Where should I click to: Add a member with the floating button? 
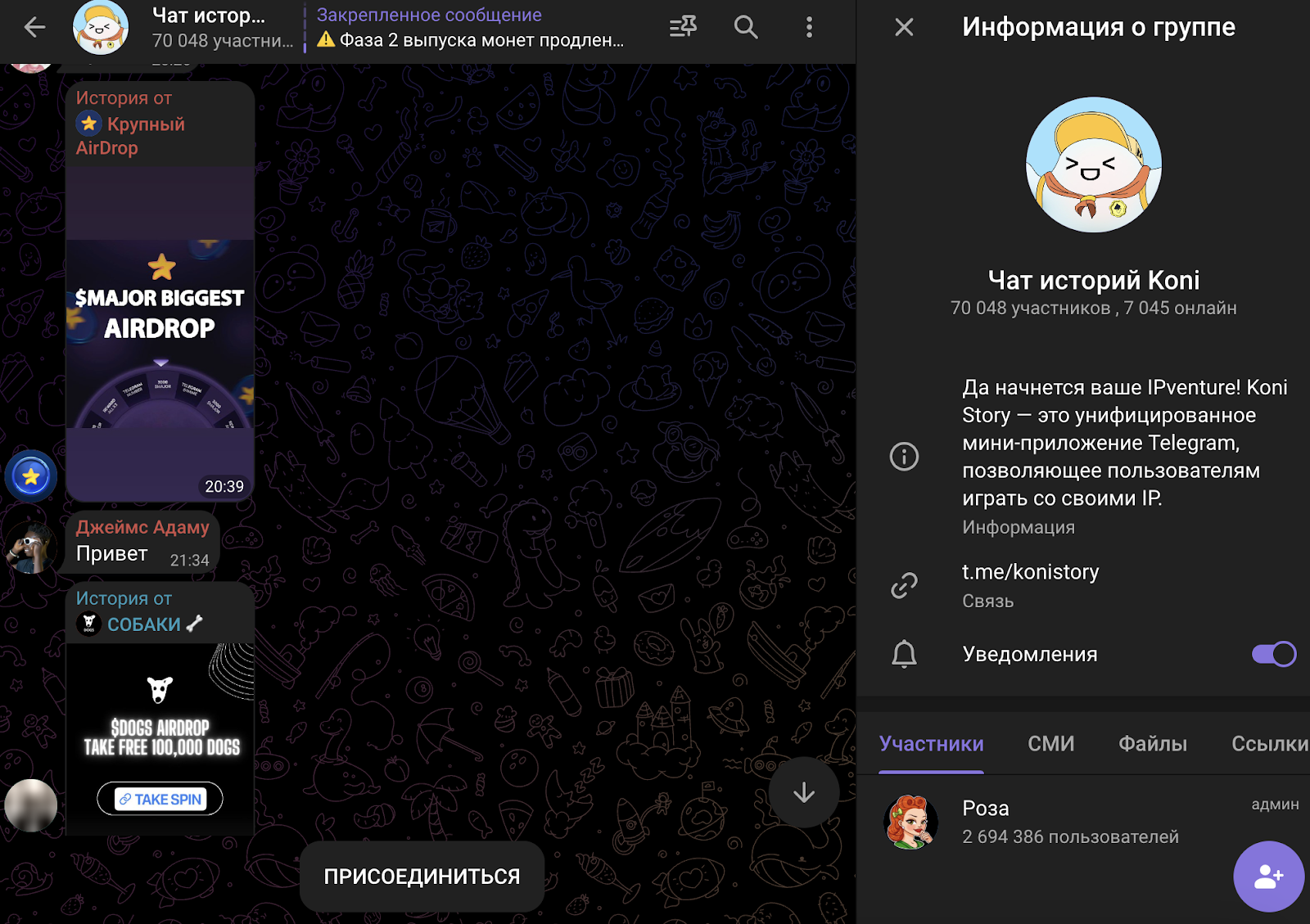point(1268,877)
